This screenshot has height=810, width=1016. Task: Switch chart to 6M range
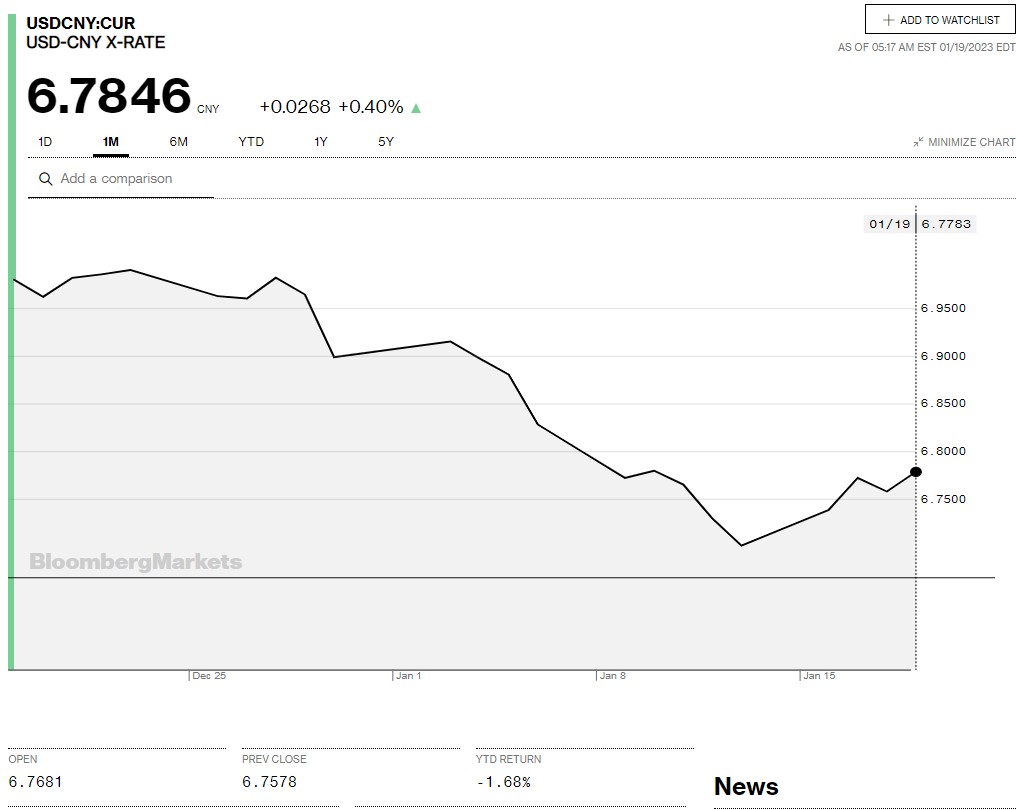178,142
